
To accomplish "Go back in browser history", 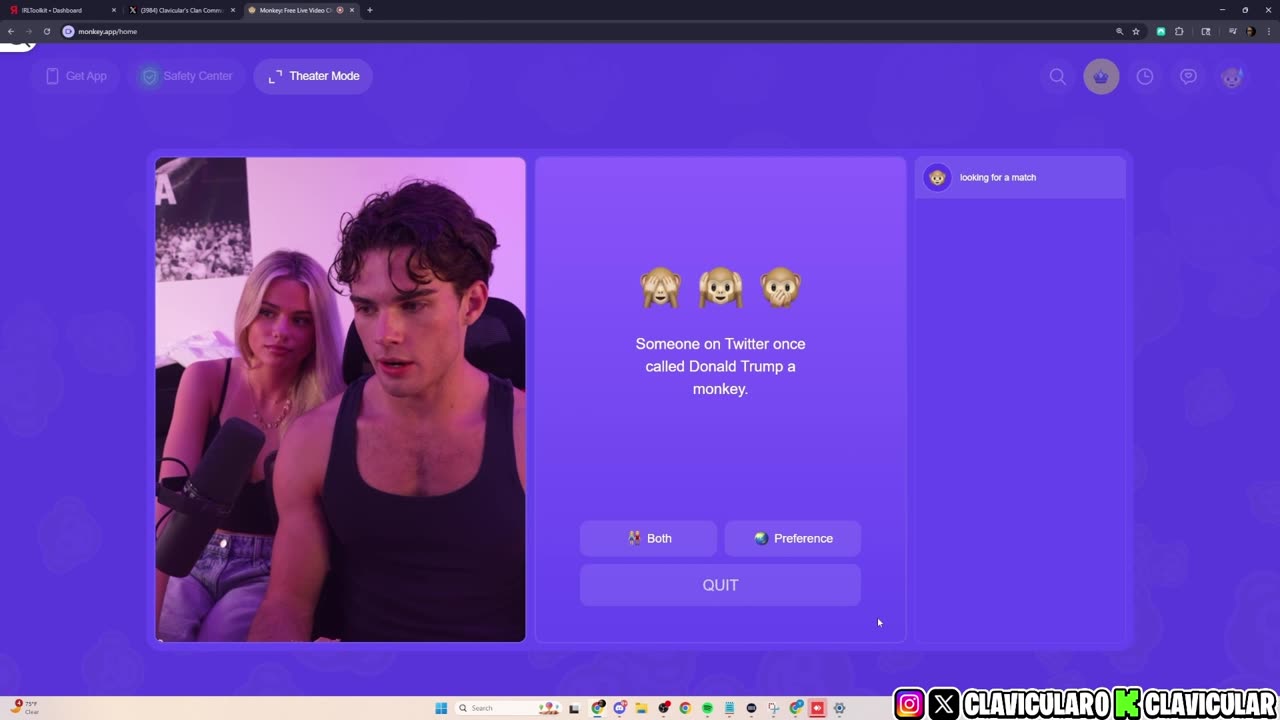I will pos(11,31).
